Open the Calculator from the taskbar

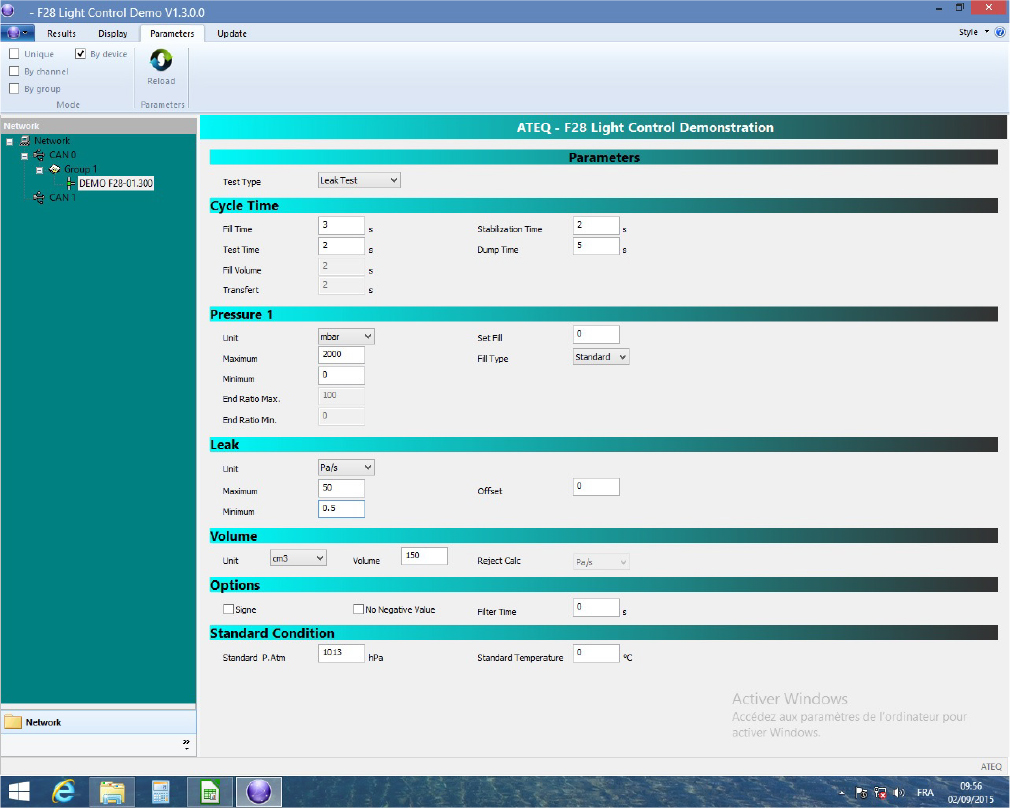pyautogui.click(x=161, y=792)
